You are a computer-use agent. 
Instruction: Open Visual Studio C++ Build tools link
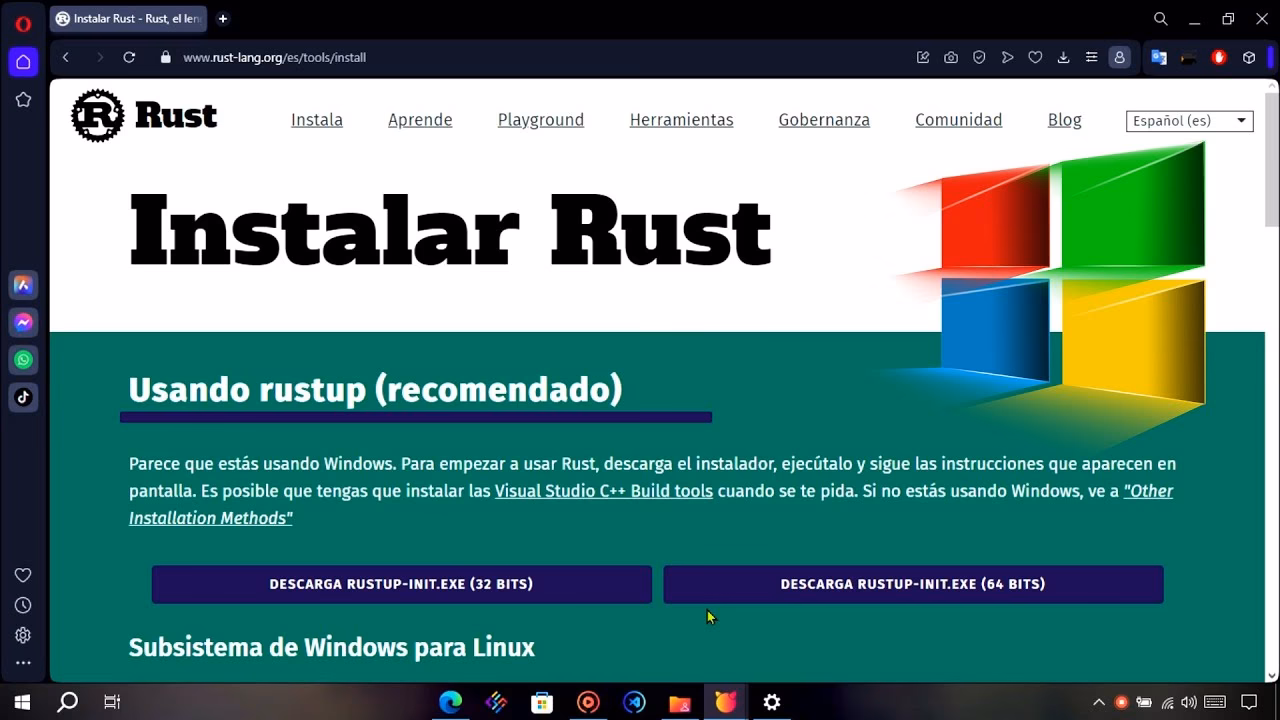pyautogui.click(x=604, y=491)
